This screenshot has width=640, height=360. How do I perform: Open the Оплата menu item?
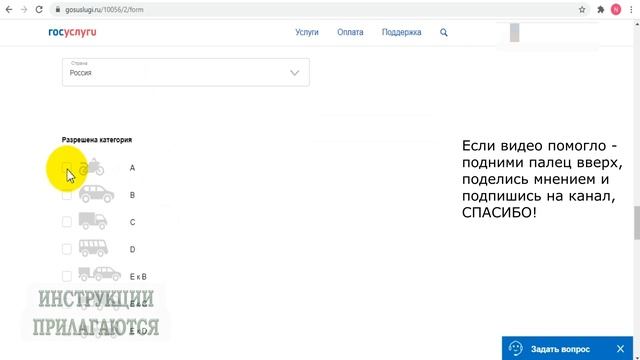coord(350,32)
